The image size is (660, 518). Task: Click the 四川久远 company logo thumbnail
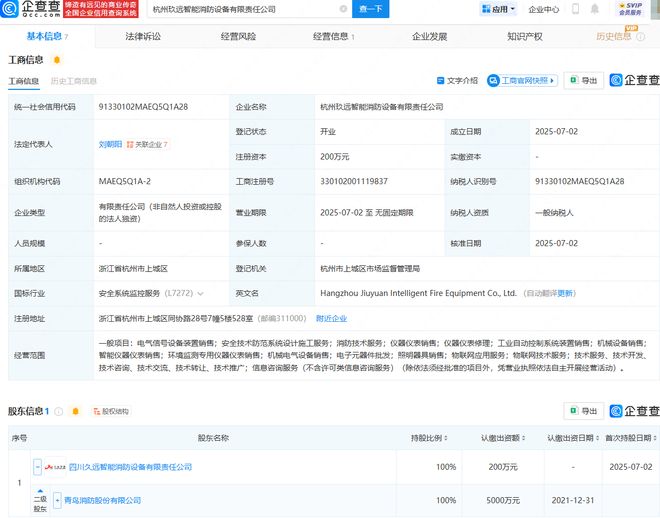[x=55, y=467]
